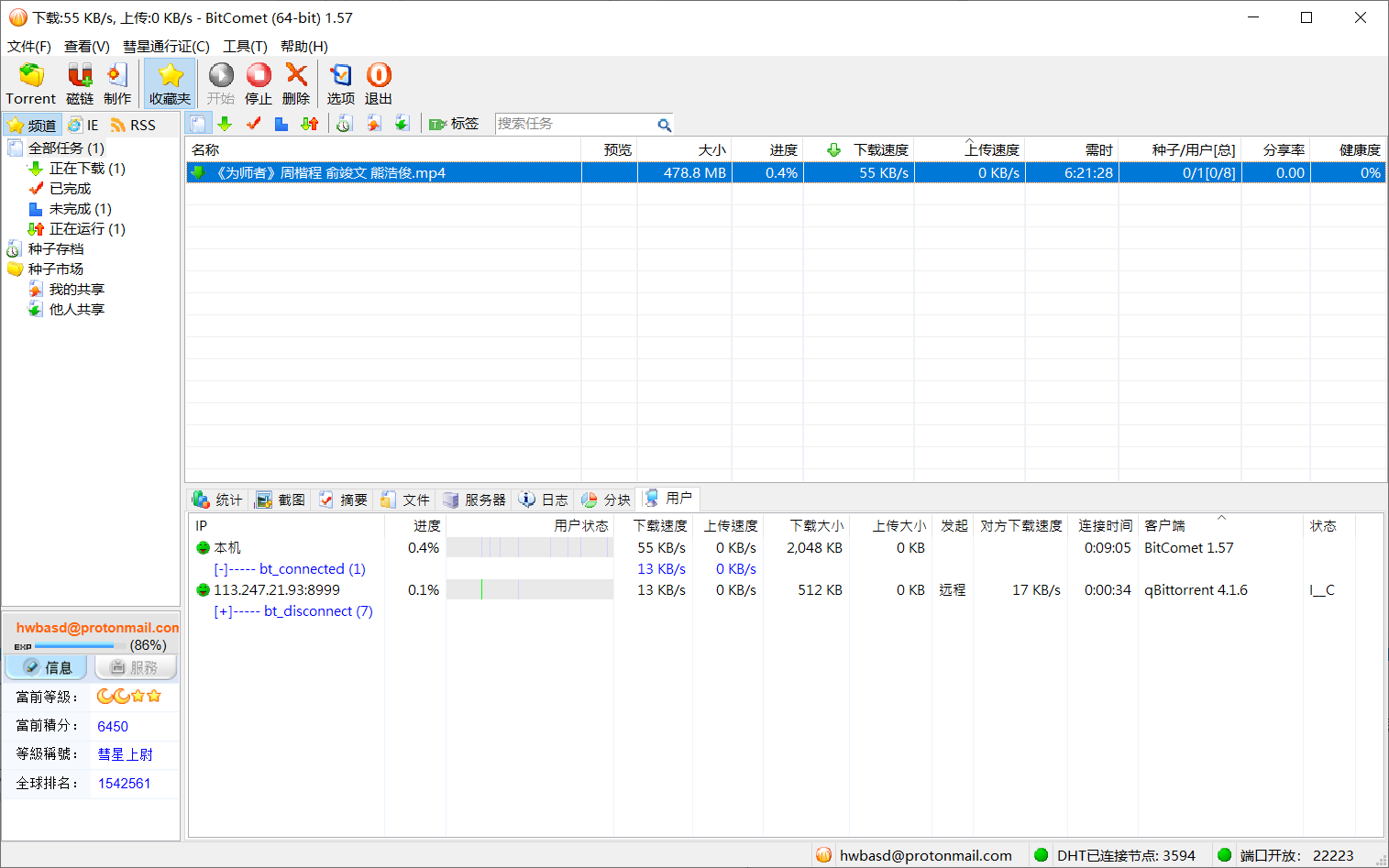Switch to the 文件 tab
Screen dimensions: 1389x868
point(405,500)
